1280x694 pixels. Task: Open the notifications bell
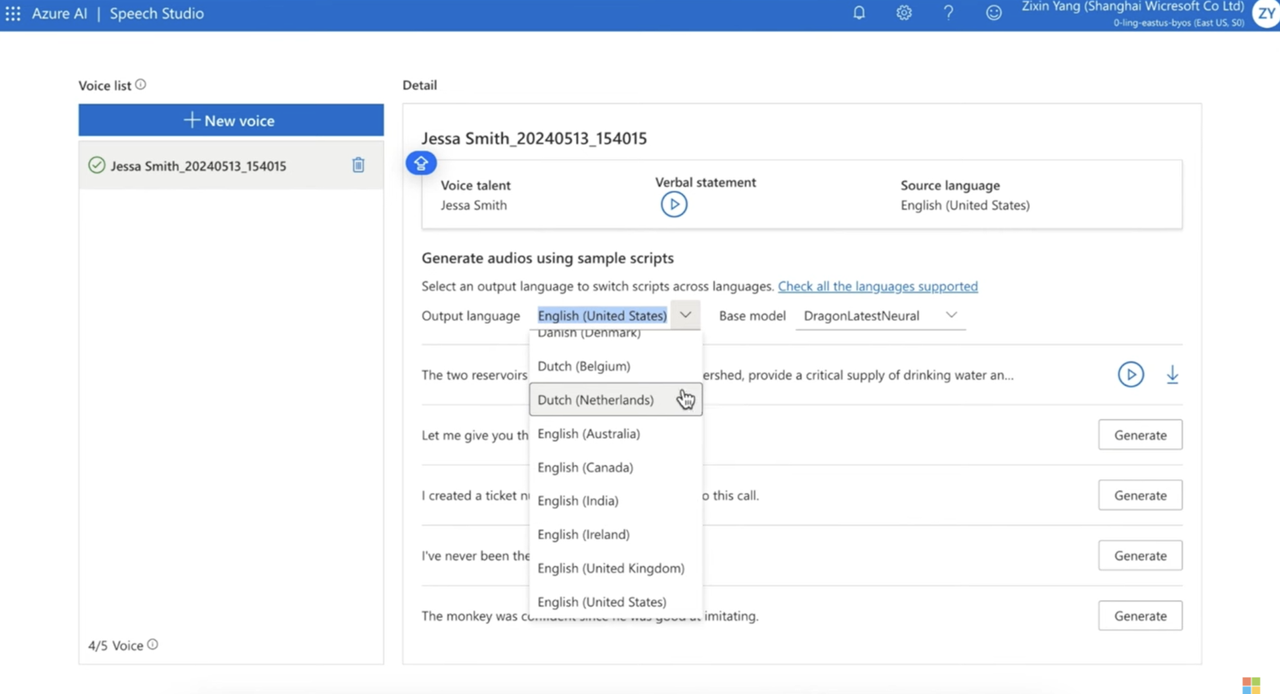point(859,13)
